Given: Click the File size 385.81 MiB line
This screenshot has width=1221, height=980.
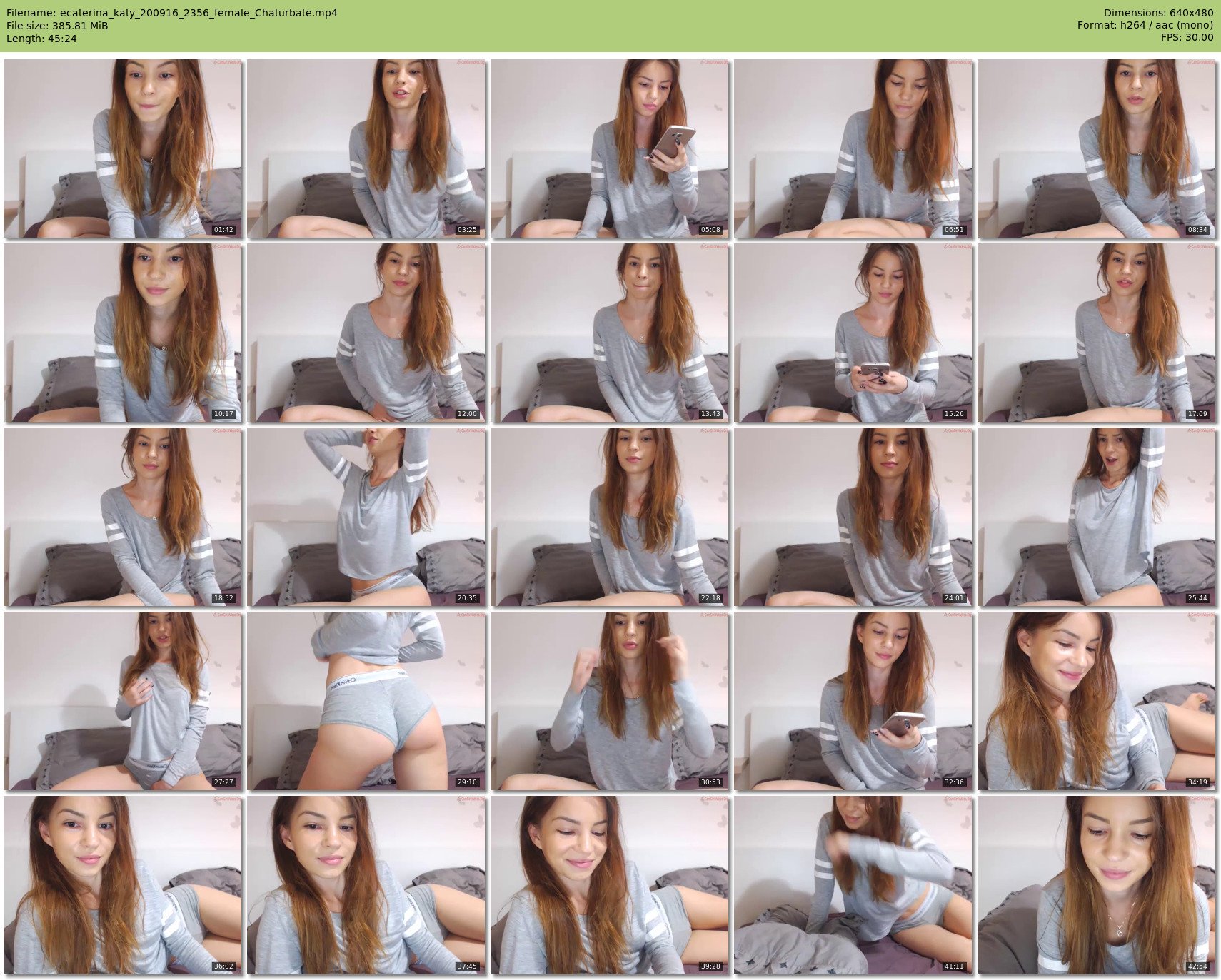Looking at the screenshot, I should 57,26.
